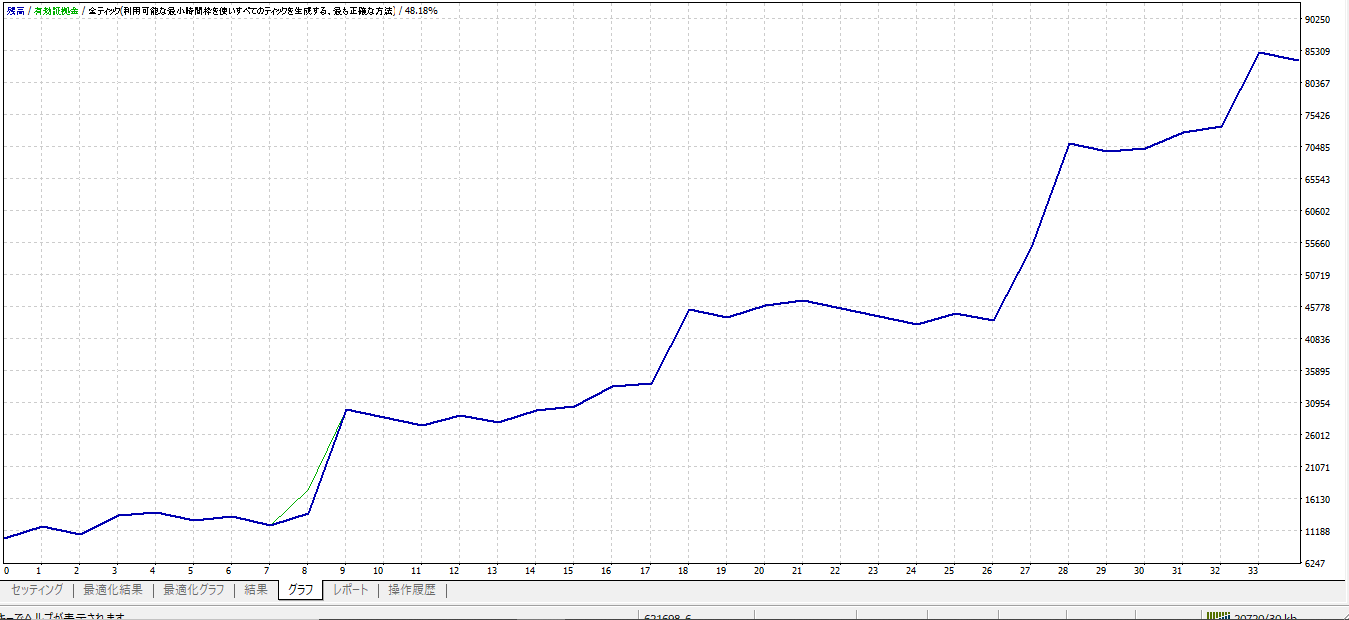Open the セッティング tab
The width and height of the screenshot is (1349, 620).
coord(37,590)
